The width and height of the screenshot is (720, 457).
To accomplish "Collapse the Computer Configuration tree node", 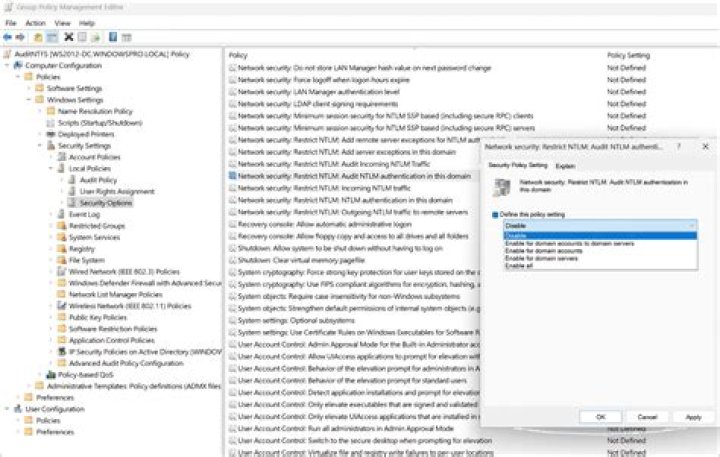I will 7,66.
